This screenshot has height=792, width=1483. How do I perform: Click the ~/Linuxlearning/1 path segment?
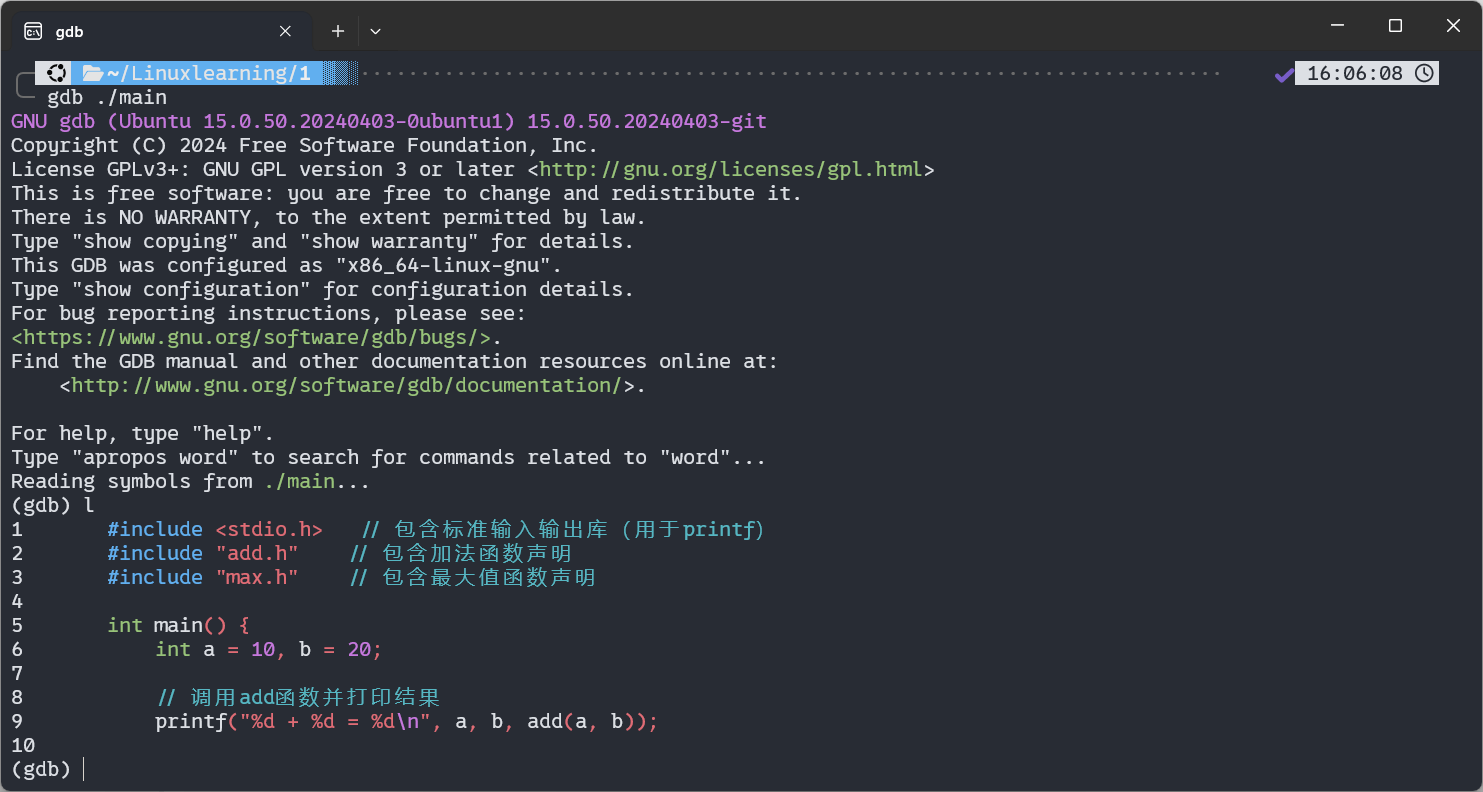click(x=208, y=73)
